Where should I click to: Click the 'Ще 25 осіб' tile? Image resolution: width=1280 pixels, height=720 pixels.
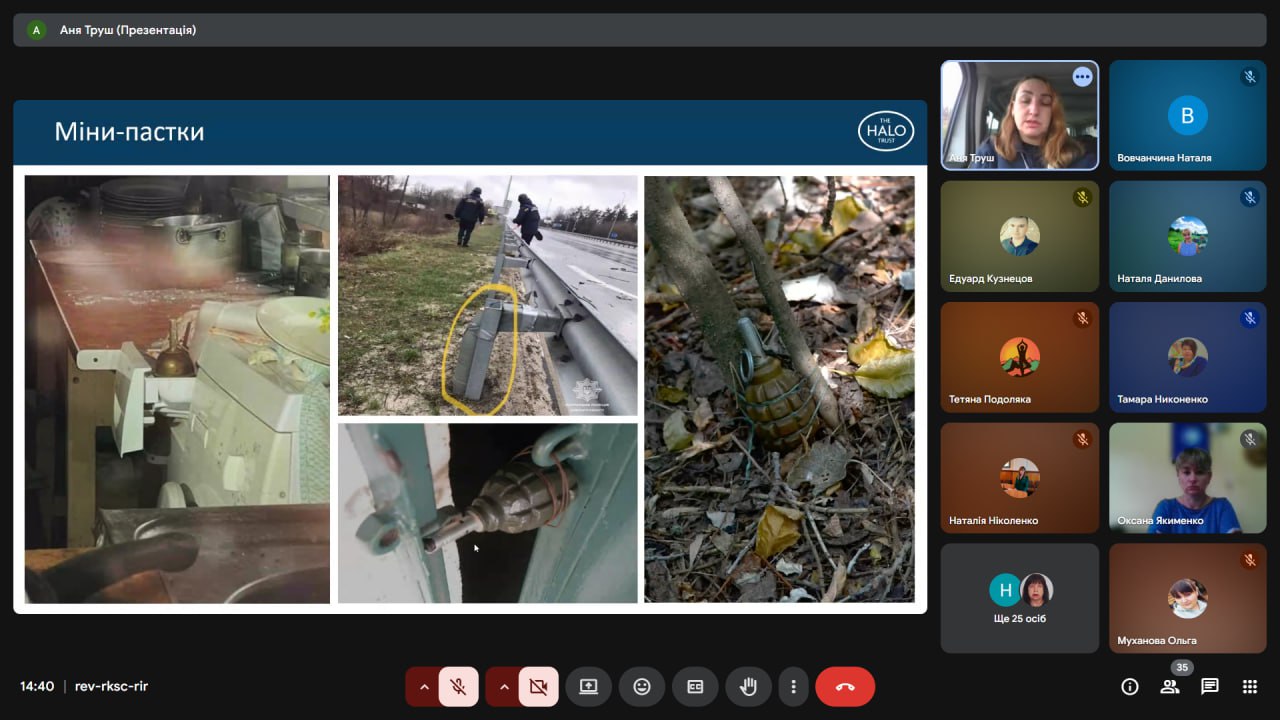pos(1019,598)
